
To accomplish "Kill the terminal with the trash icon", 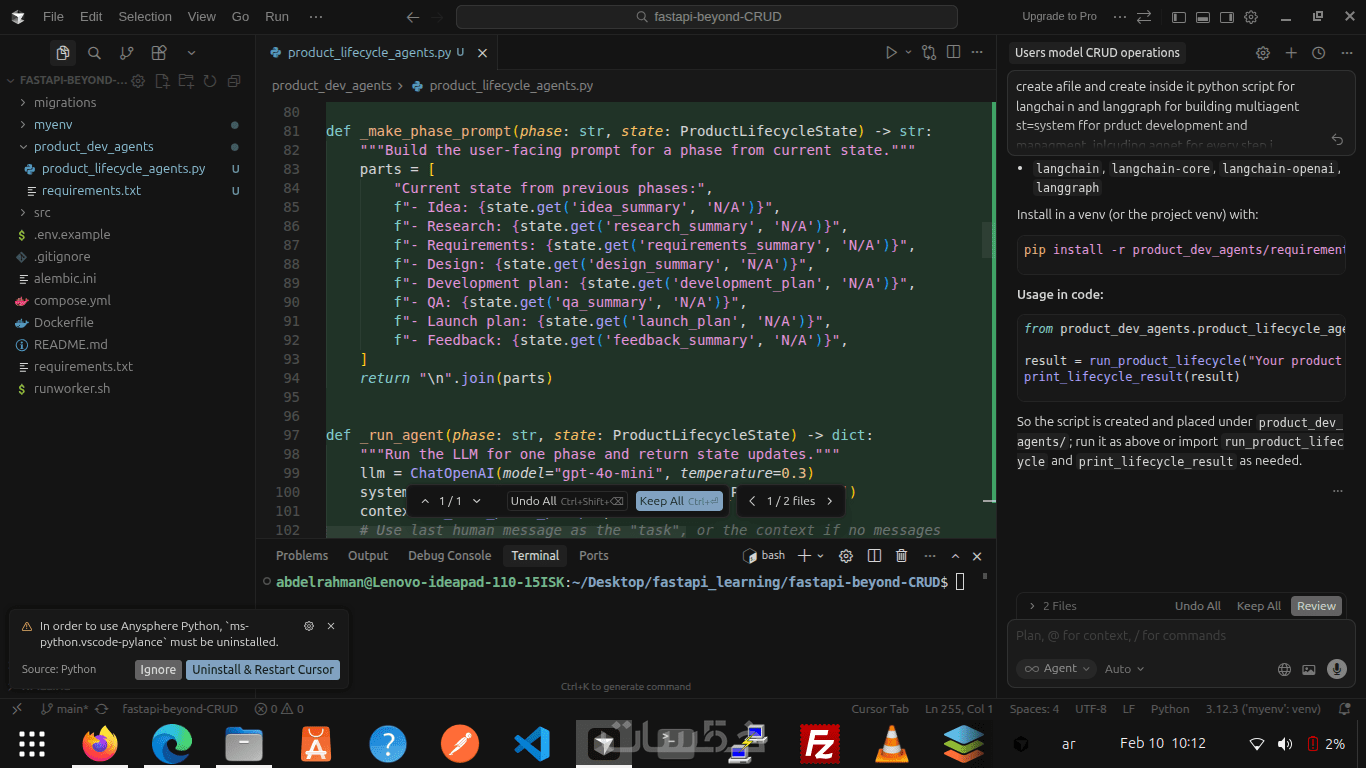I will pyautogui.click(x=901, y=556).
